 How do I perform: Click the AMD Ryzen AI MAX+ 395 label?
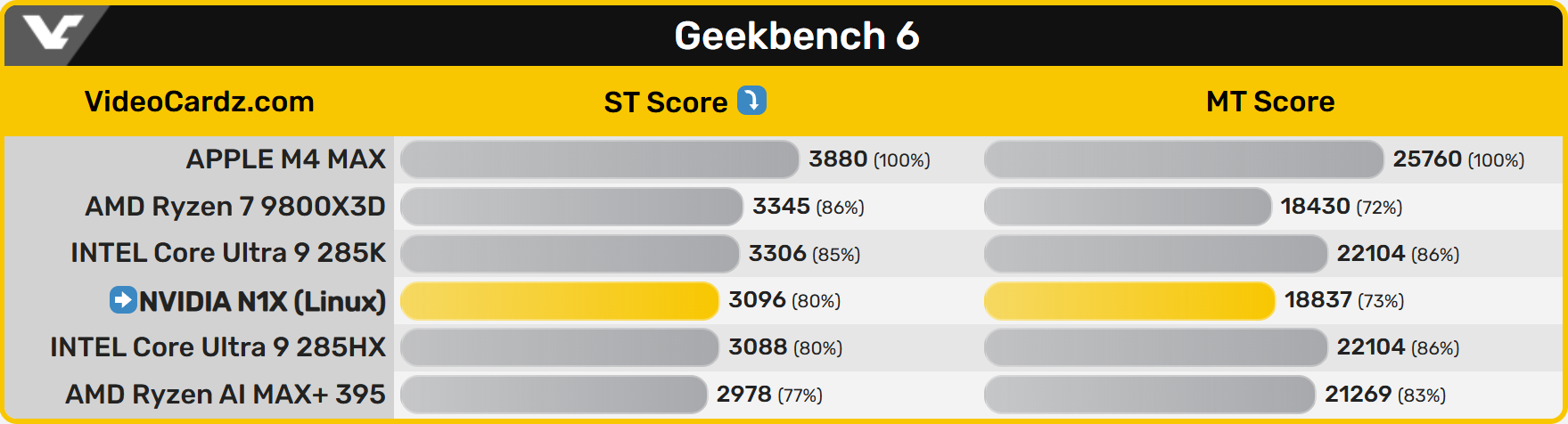226,395
